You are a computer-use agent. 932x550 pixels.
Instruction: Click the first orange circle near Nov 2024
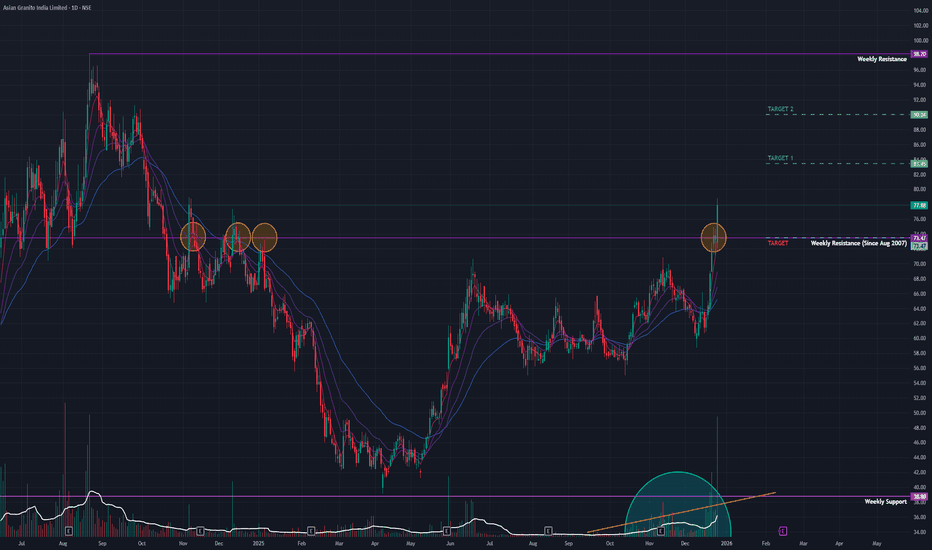193,237
